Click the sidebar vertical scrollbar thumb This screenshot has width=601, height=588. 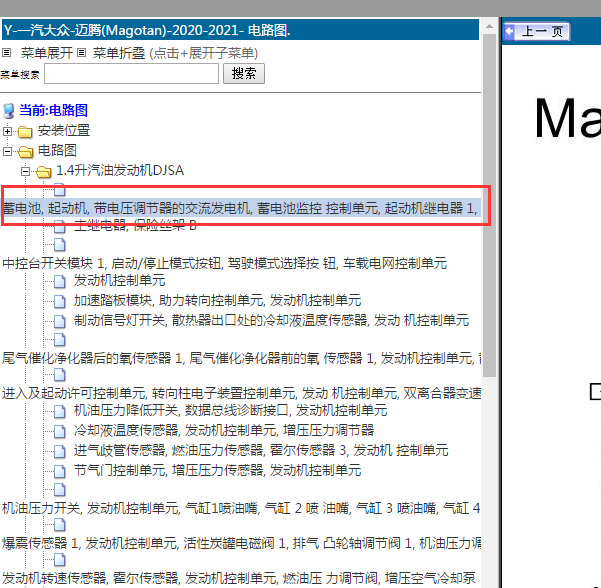coord(489,205)
